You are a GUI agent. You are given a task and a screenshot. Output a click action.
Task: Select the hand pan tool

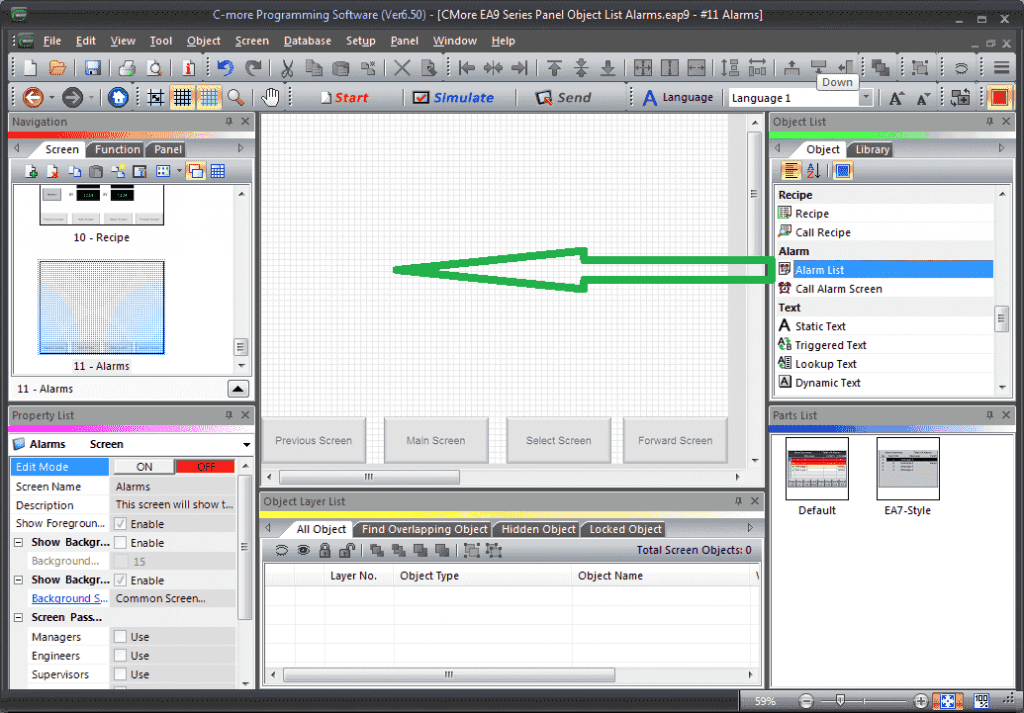(270, 98)
